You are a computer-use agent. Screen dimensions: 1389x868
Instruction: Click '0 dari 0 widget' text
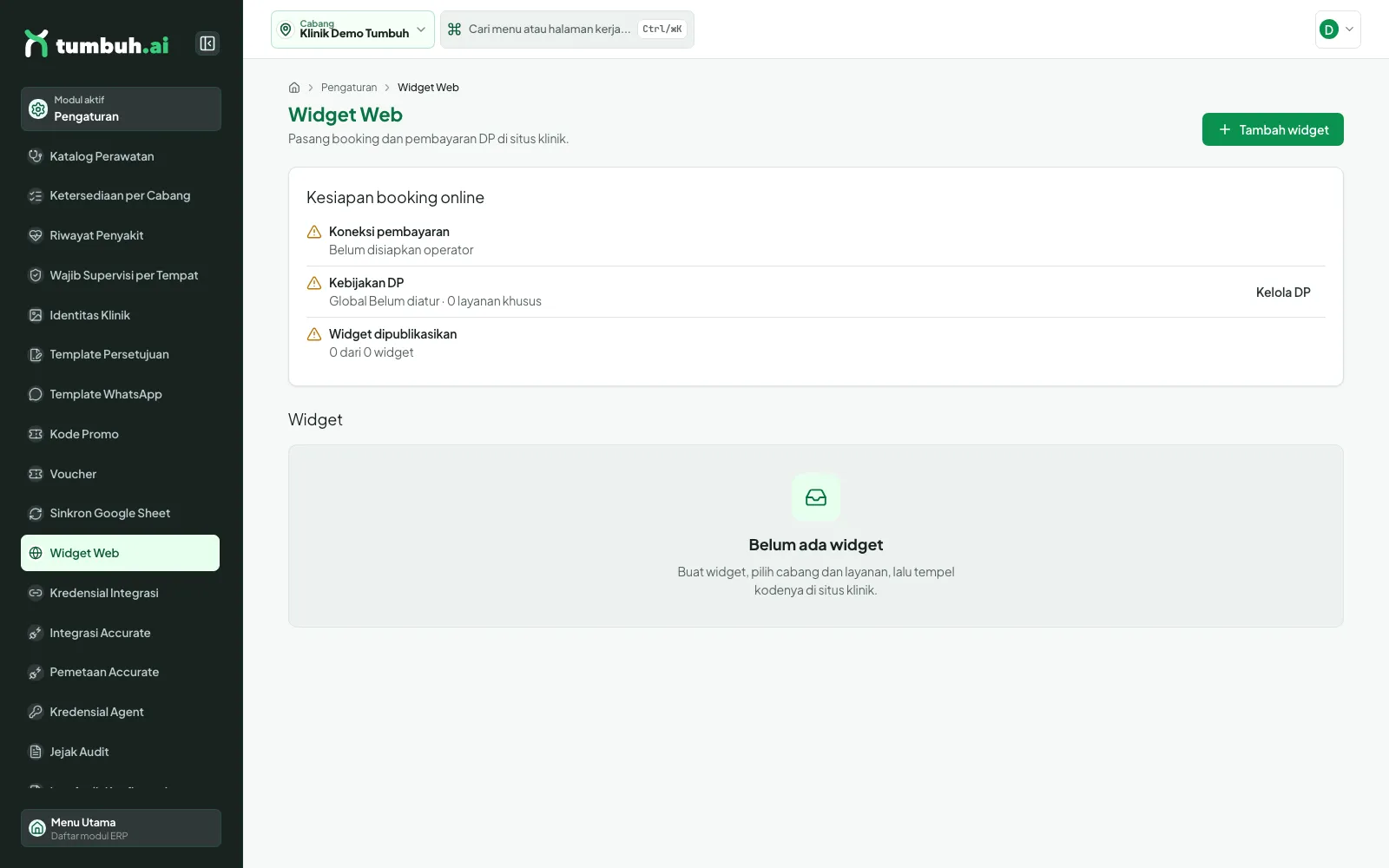372,352
